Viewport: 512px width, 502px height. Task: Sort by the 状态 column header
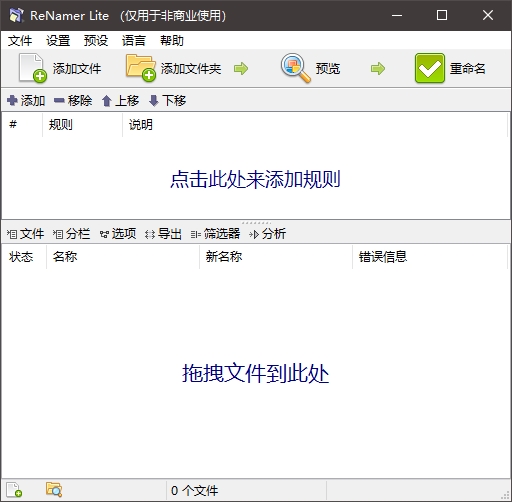[x=24, y=257]
